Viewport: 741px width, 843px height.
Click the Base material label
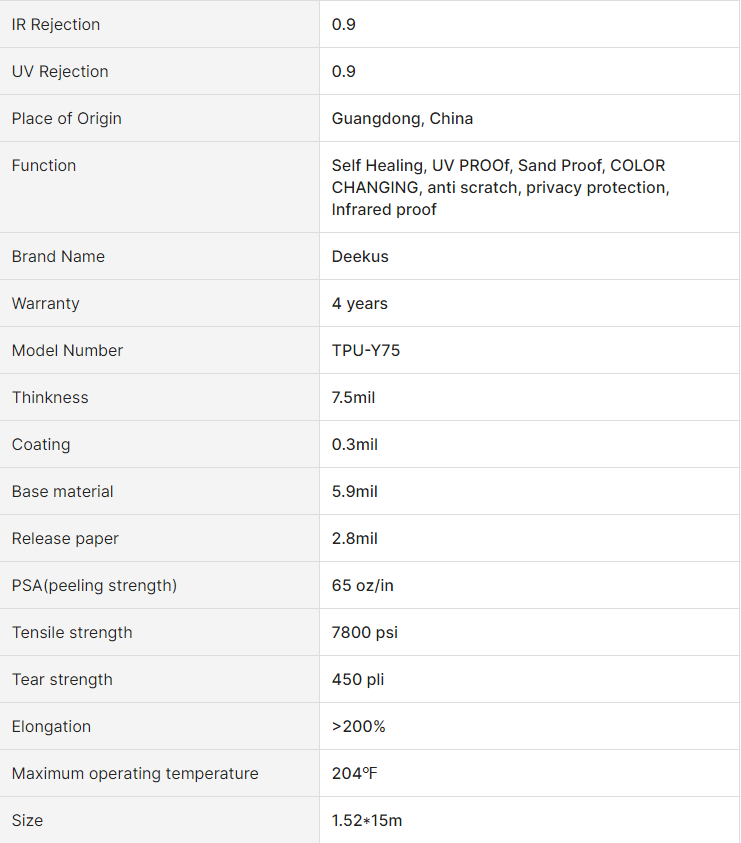click(63, 491)
